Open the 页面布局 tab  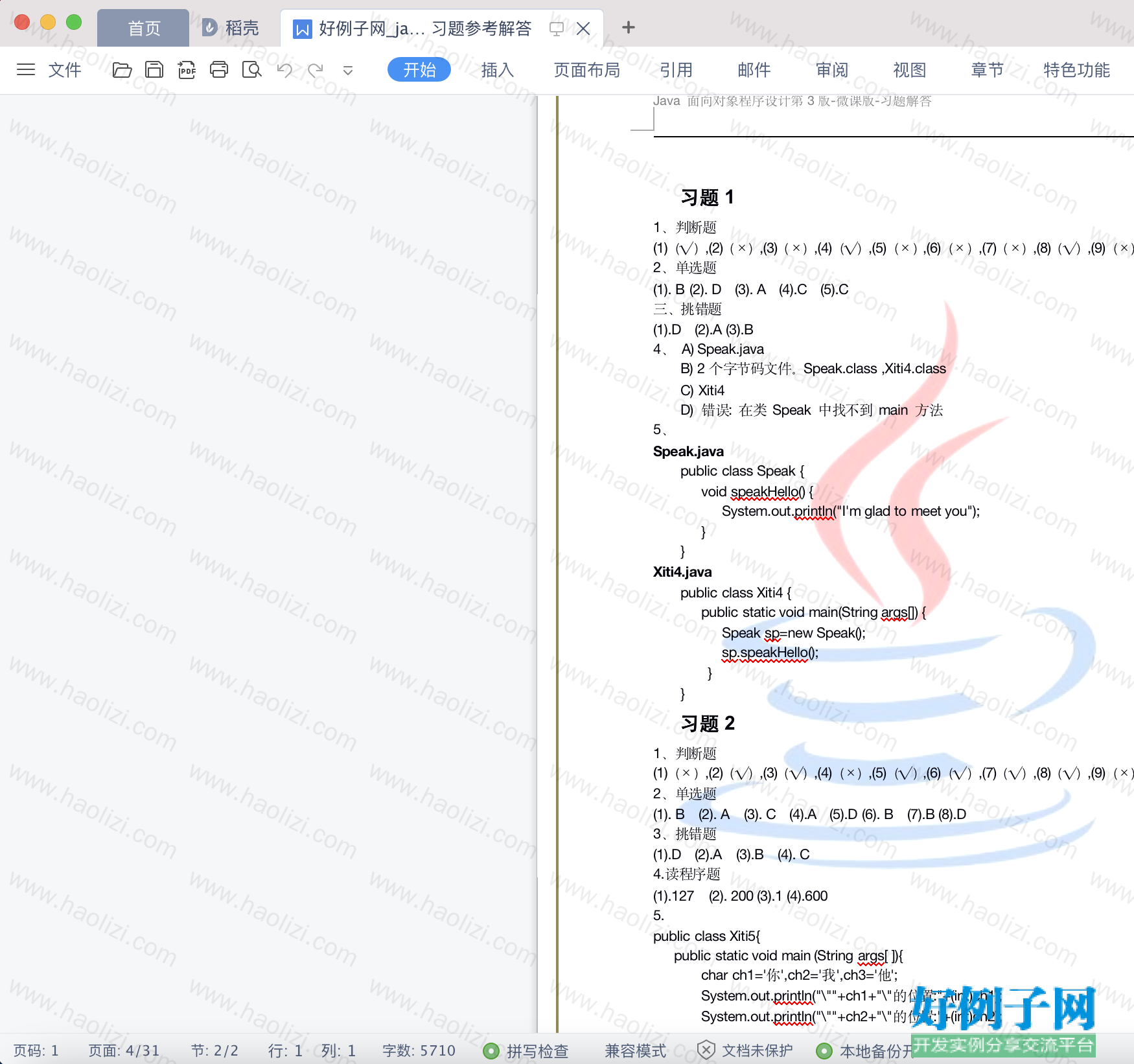coord(587,69)
